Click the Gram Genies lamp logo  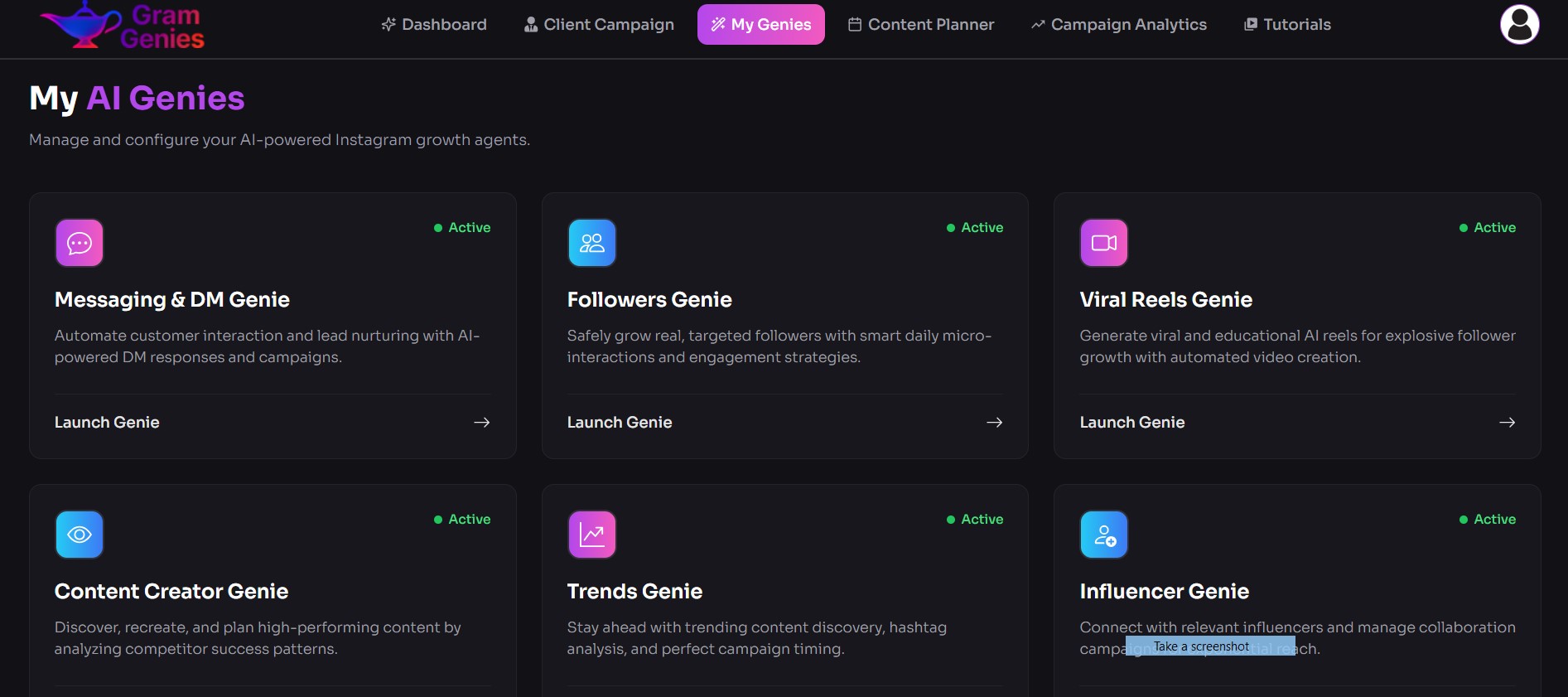pos(123,25)
